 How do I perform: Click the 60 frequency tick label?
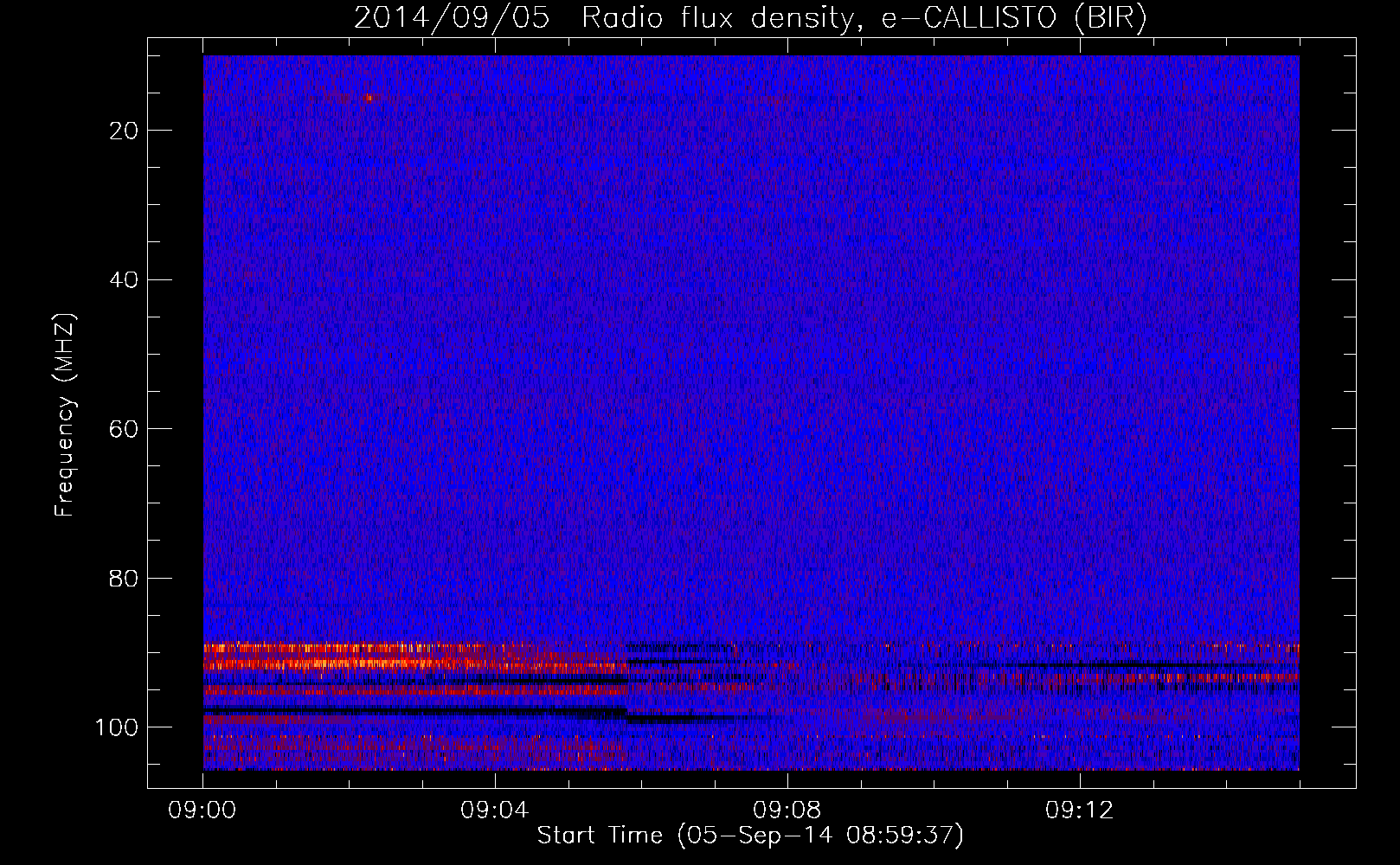point(125,429)
